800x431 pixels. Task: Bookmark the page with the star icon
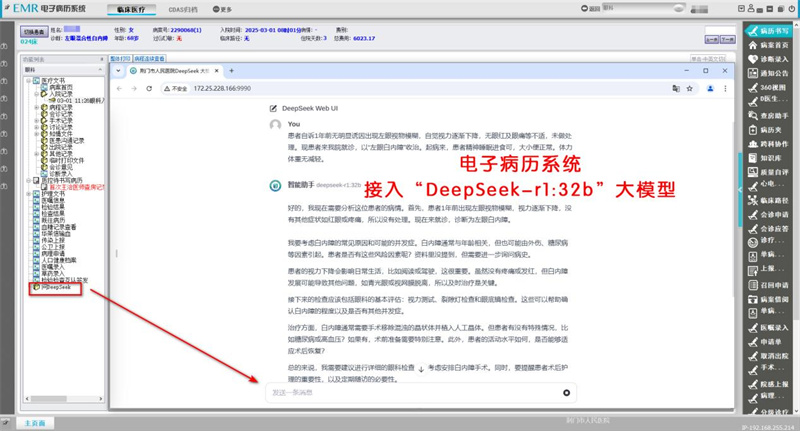coord(690,88)
